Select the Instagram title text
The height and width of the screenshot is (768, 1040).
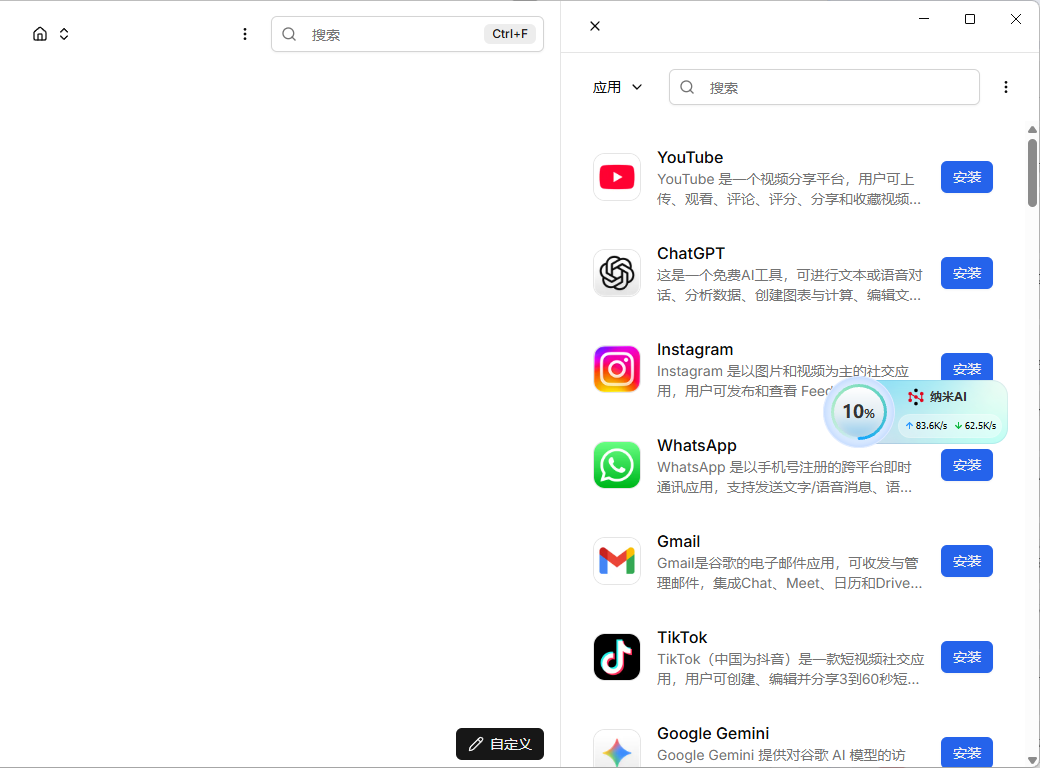click(x=694, y=350)
